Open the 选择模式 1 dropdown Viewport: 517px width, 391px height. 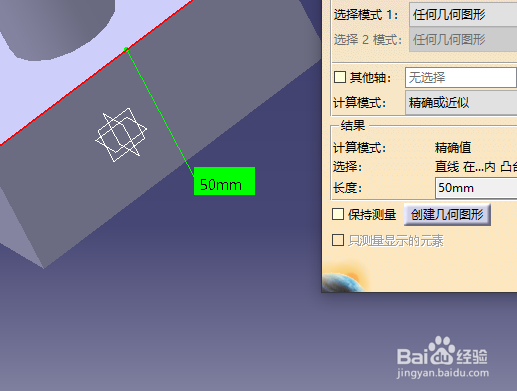[x=463, y=15]
